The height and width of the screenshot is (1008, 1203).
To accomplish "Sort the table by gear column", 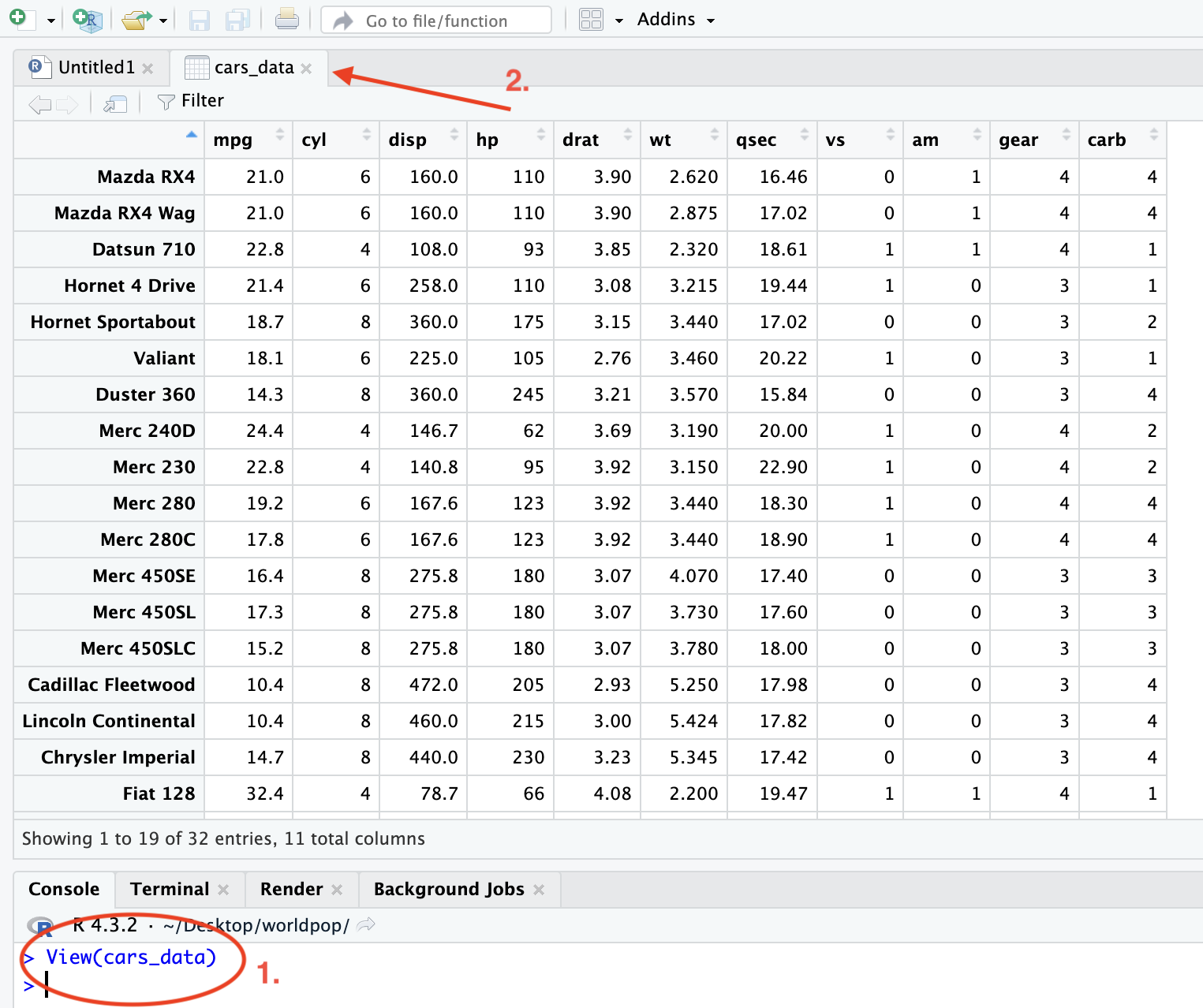I will click(x=1035, y=140).
